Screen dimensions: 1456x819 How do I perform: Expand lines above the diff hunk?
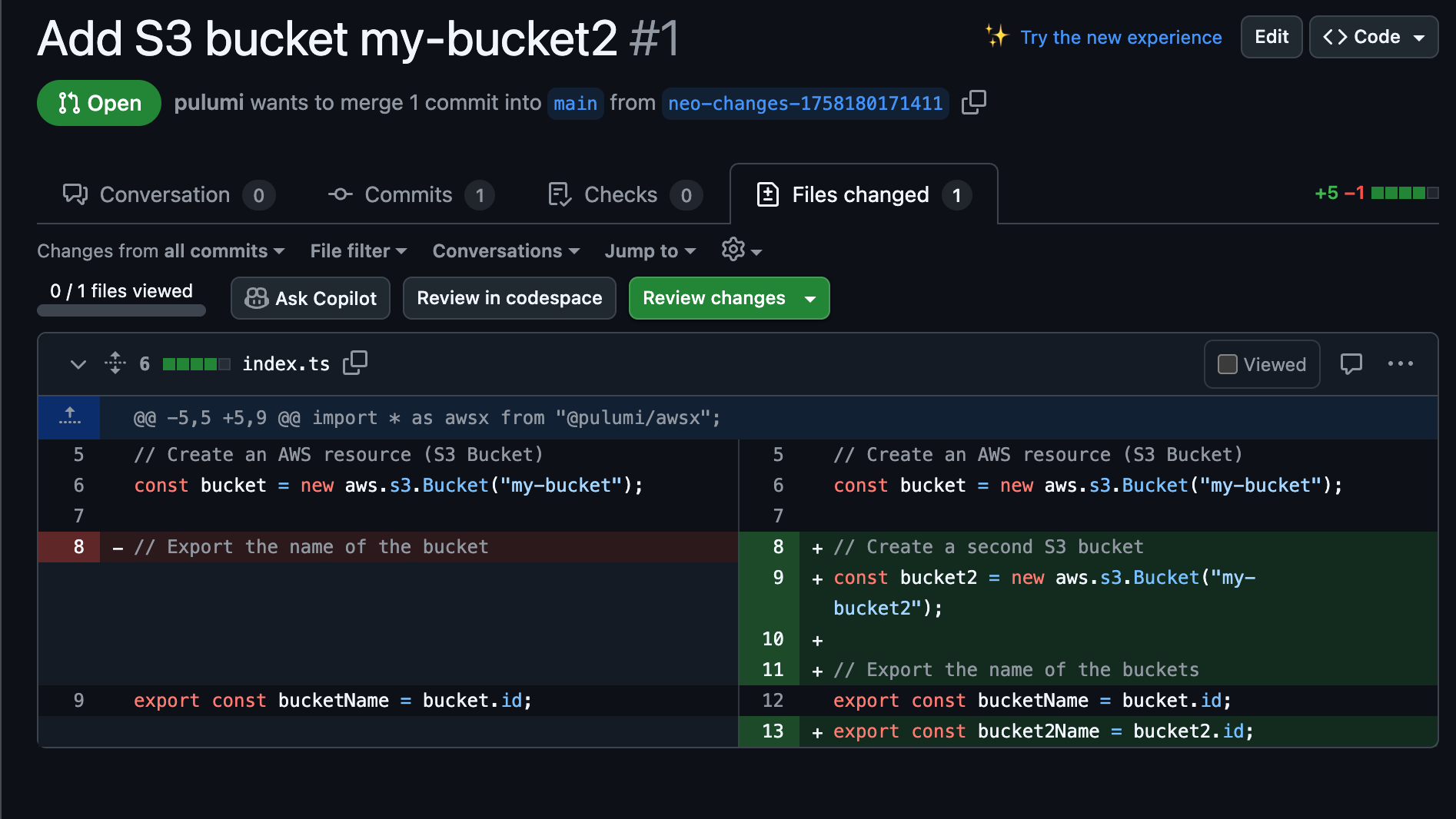tap(69, 417)
